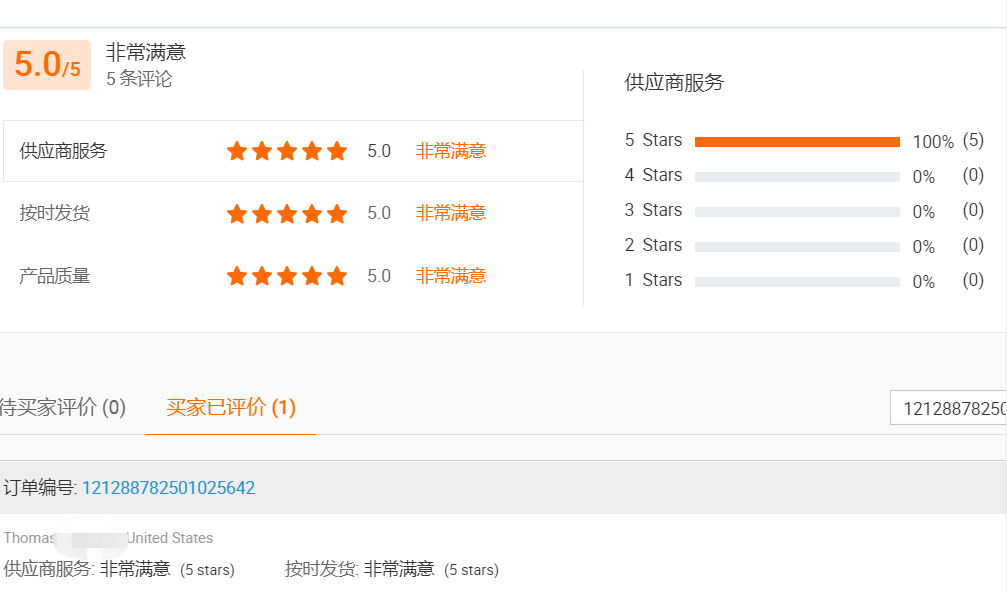This screenshot has height=591, width=1007.
Task: Click the 3 Stars rating bar
Action: pos(797,212)
